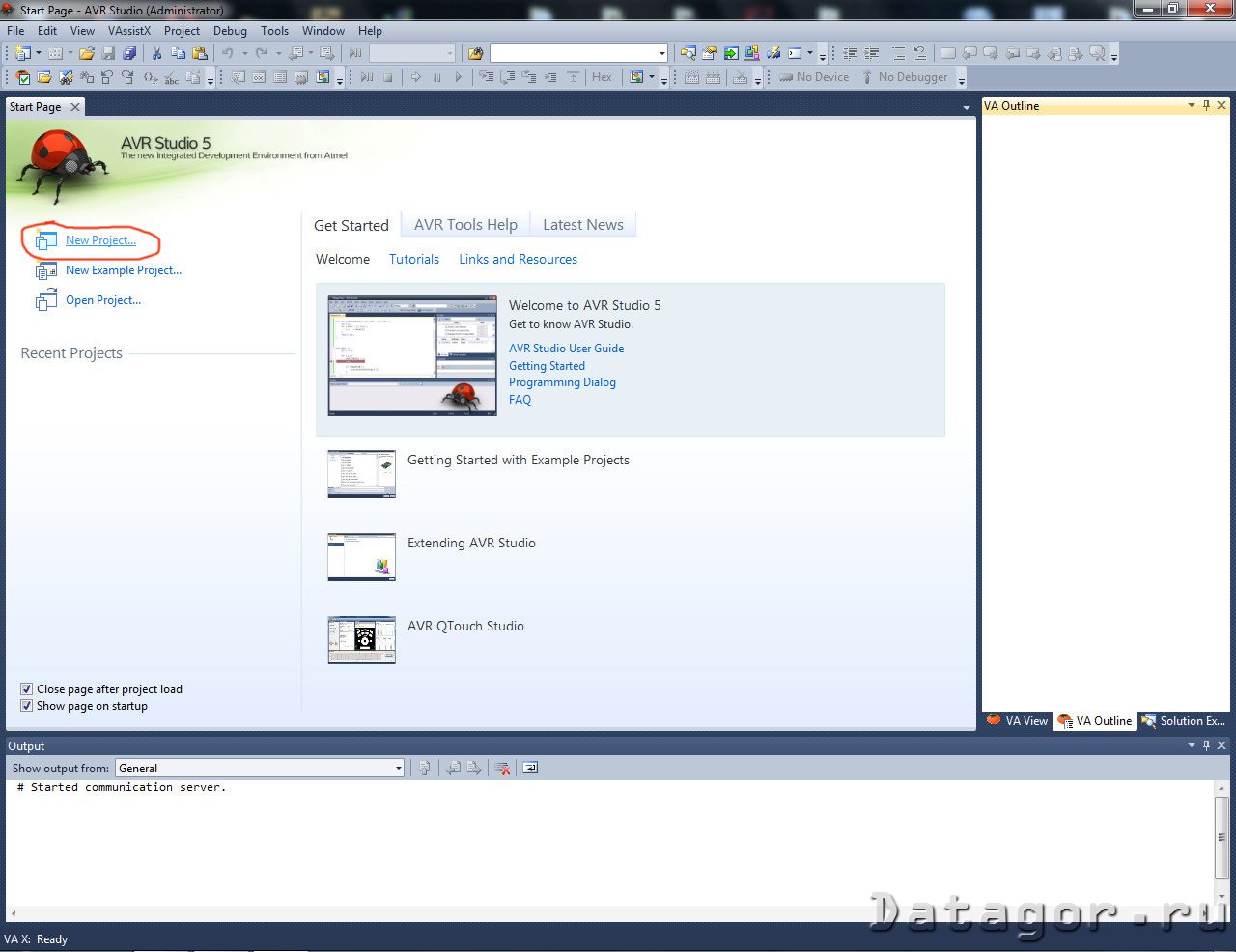
Task: Click the Cut scissors icon
Action: pyautogui.click(x=156, y=53)
